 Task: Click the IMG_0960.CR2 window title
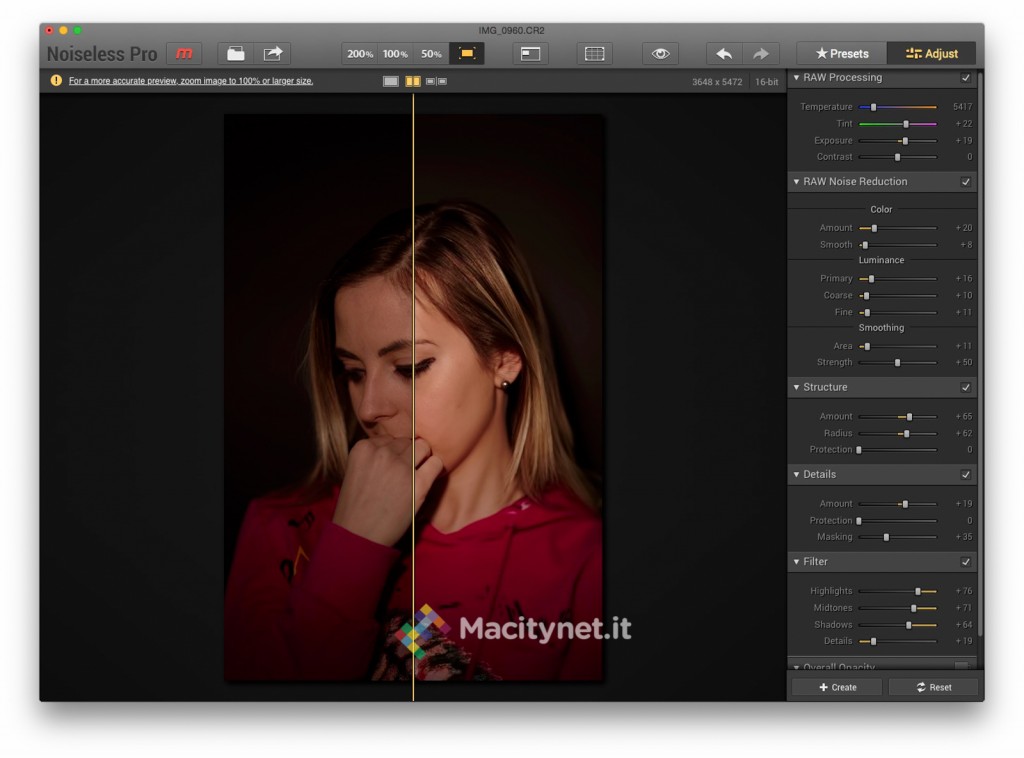click(511, 30)
